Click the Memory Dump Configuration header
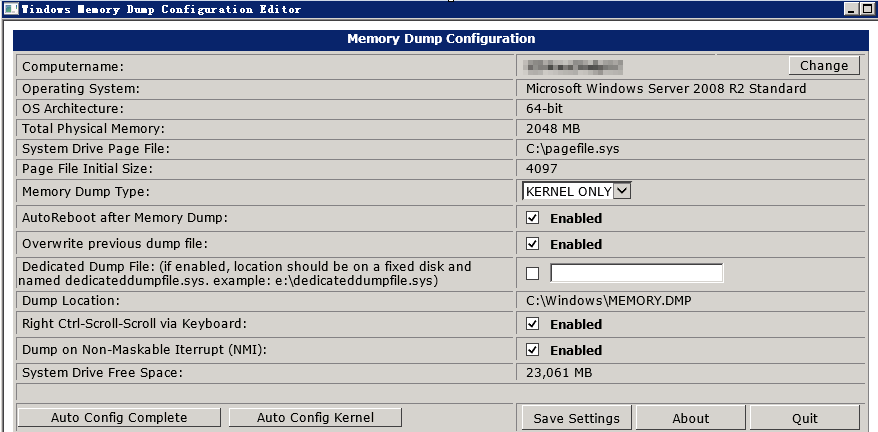Viewport: 878px width, 432px height. point(440,39)
